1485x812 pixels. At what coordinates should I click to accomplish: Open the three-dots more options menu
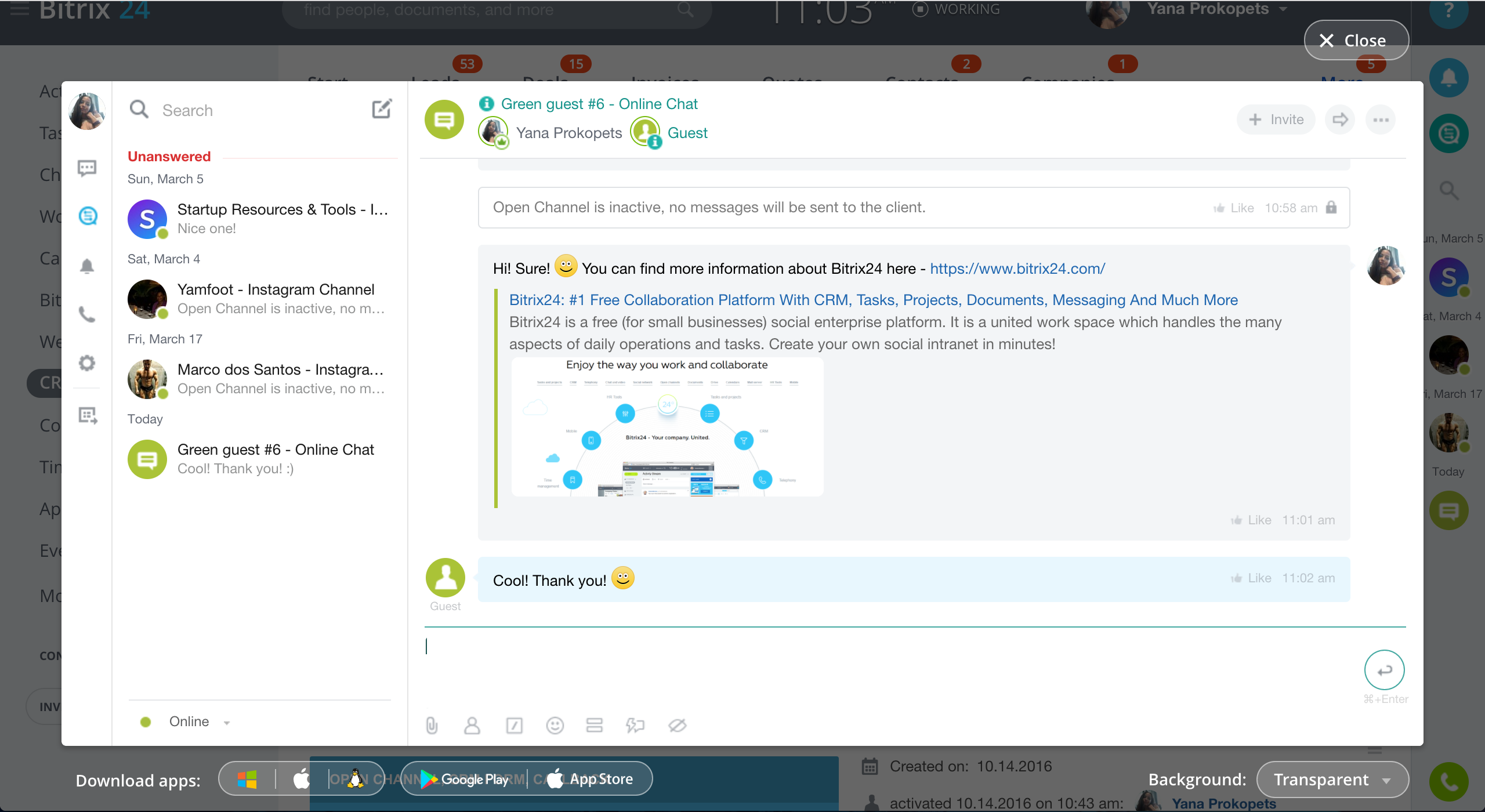(1381, 119)
